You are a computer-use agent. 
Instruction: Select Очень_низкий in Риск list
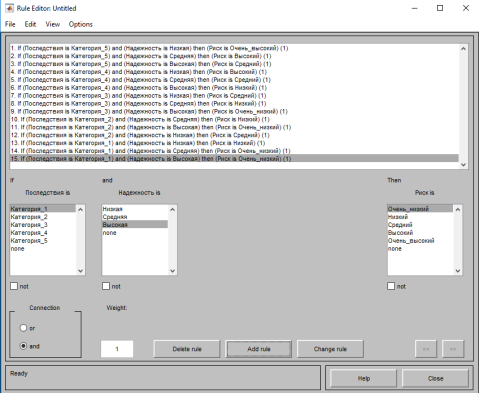[x=420, y=209]
